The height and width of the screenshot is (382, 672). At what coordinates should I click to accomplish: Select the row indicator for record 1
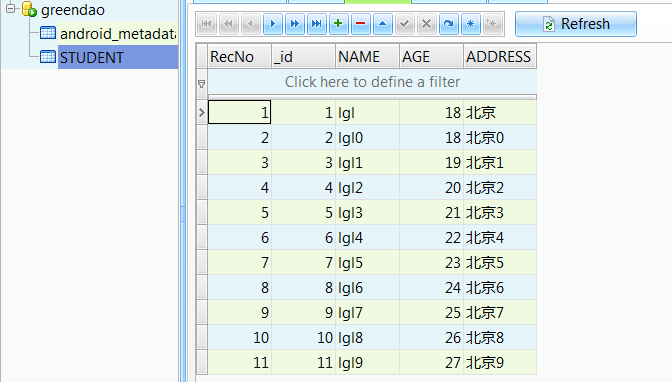click(x=202, y=113)
